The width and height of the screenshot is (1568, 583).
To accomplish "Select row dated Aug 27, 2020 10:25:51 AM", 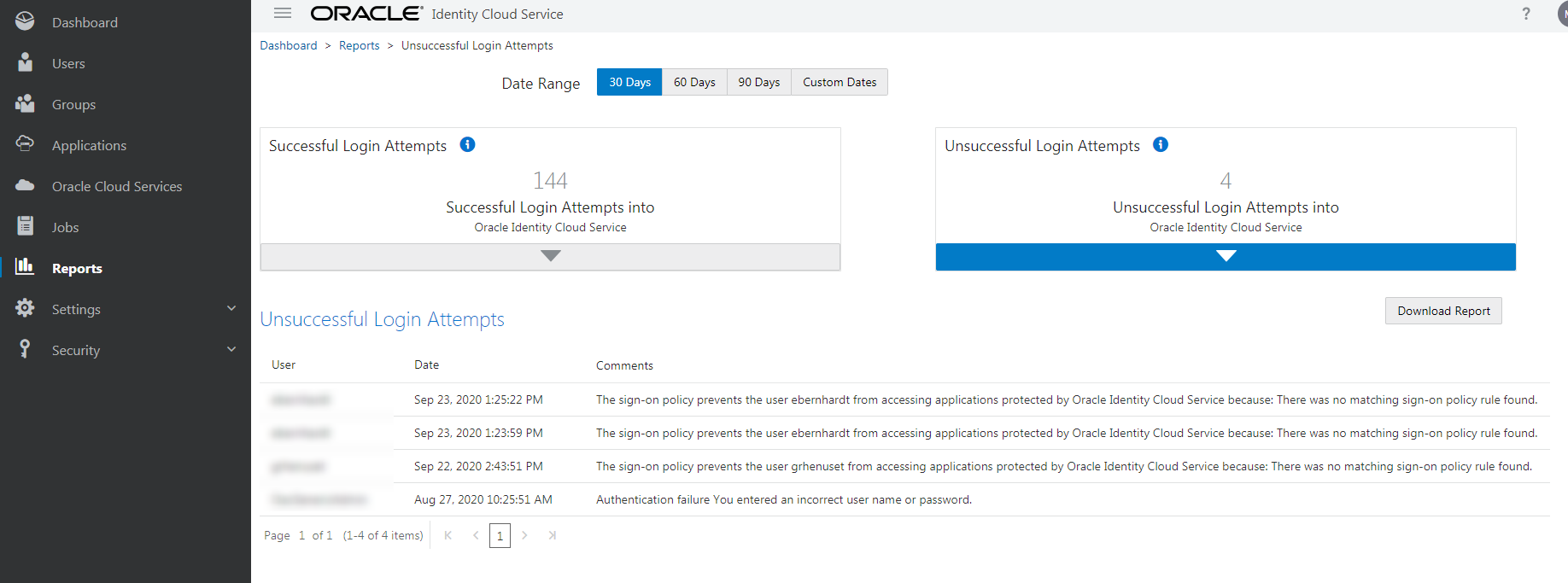I will (904, 499).
